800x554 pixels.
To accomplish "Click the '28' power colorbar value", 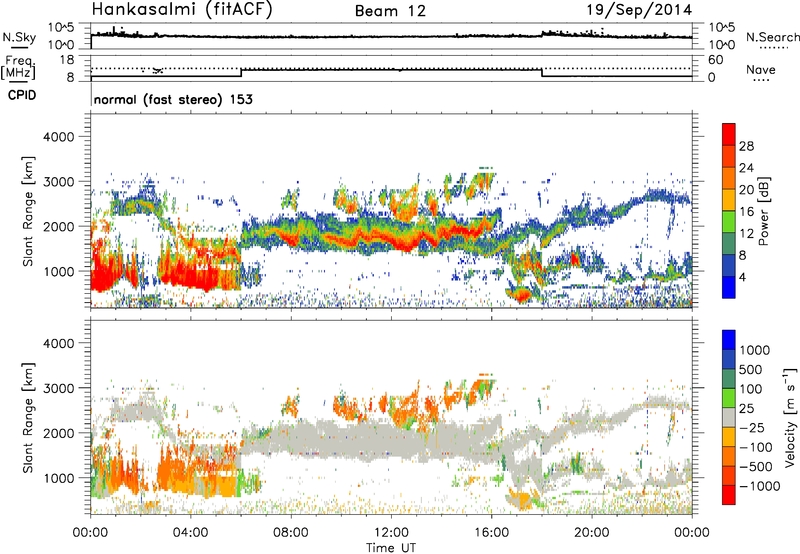I will pos(746,146).
